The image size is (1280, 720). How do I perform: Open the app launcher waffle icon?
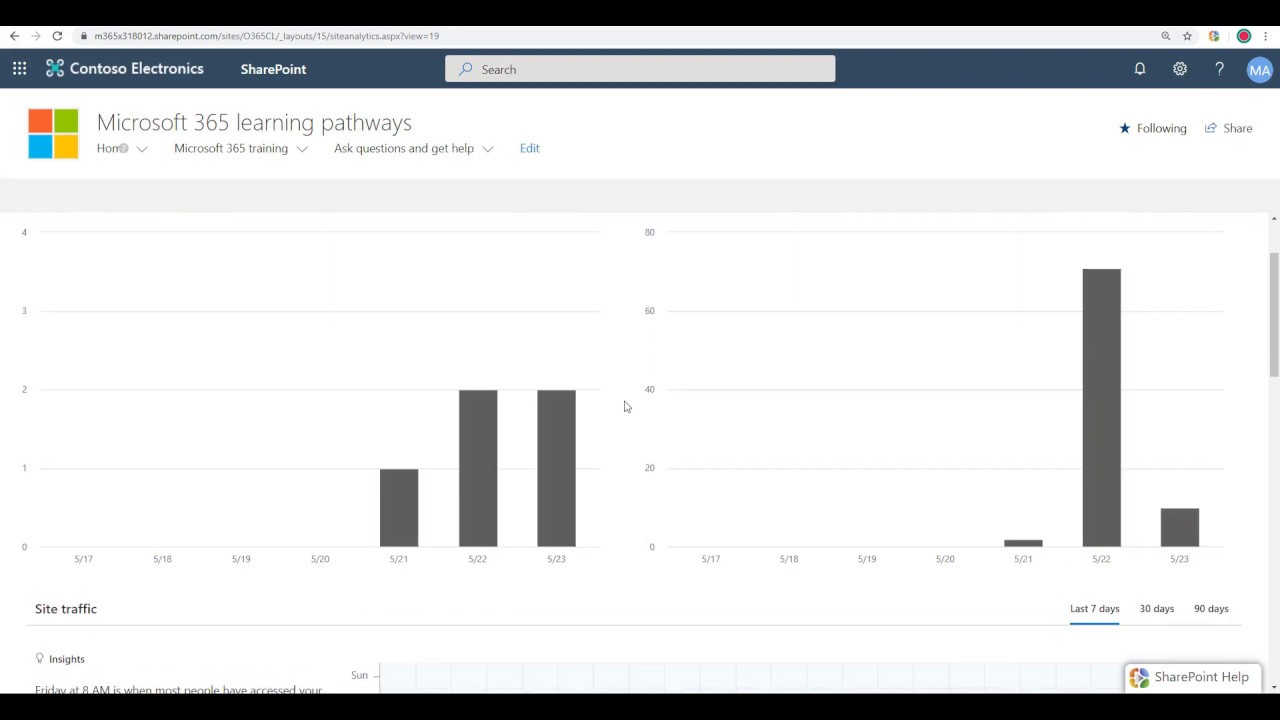[x=19, y=69]
